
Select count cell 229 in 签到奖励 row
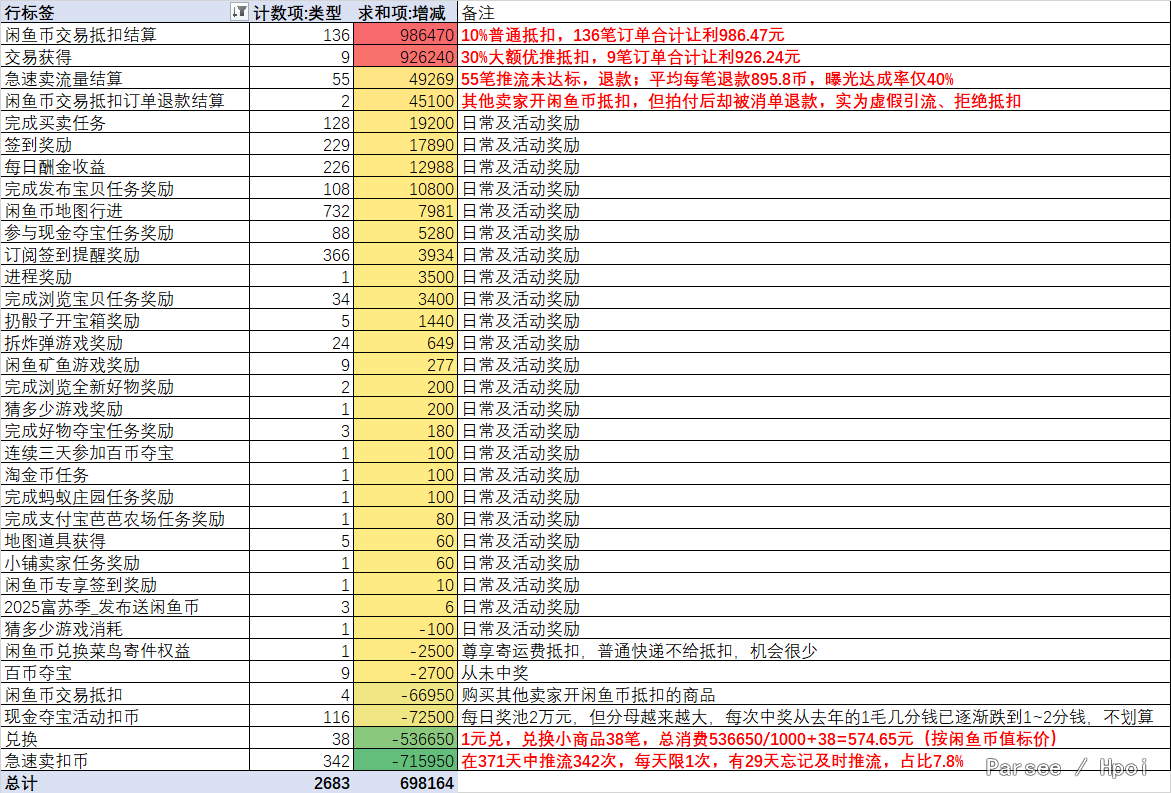tap(301, 145)
